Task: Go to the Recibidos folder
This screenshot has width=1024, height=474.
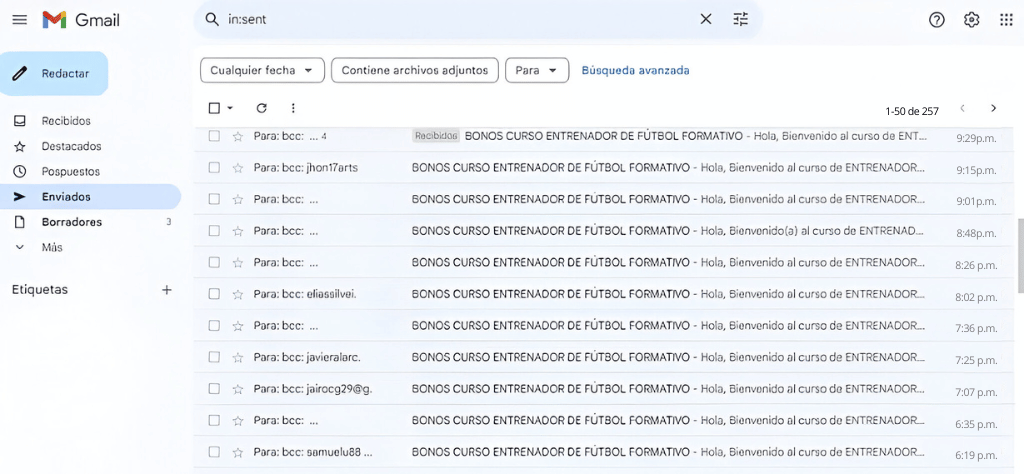Action: (x=66, y=121)
